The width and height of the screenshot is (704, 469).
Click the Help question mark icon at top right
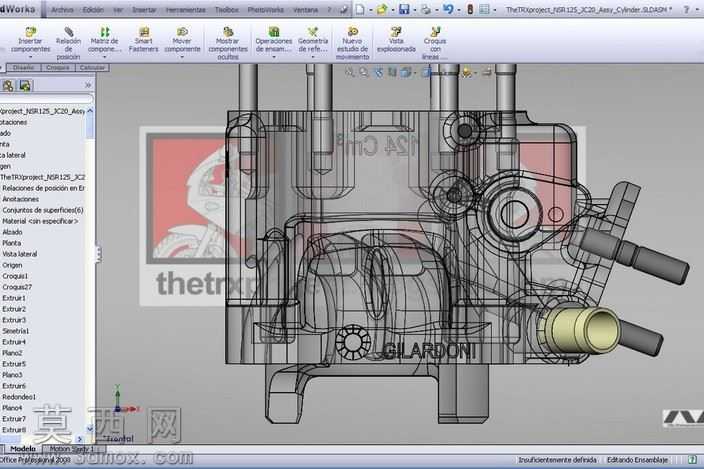coord(686,9)
